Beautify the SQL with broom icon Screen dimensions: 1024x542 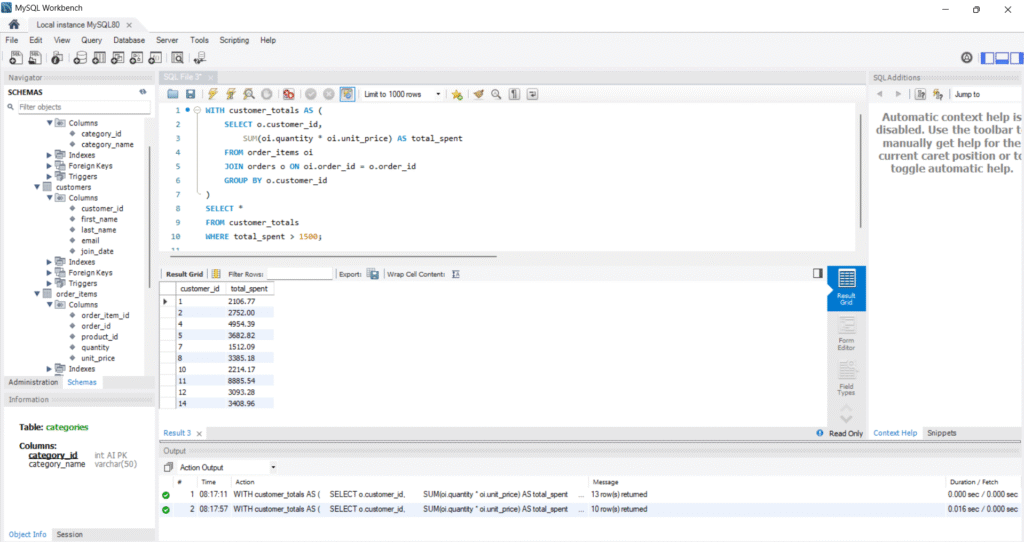click(x=479, y=94)
